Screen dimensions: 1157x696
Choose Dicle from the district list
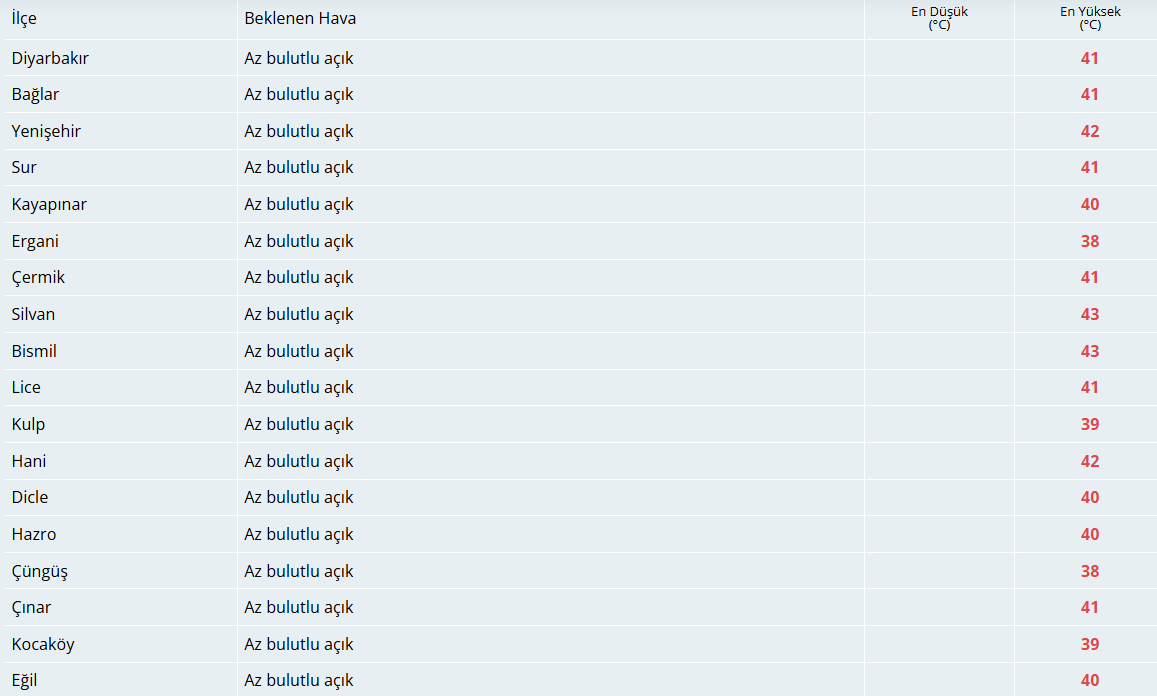(30, 497)
